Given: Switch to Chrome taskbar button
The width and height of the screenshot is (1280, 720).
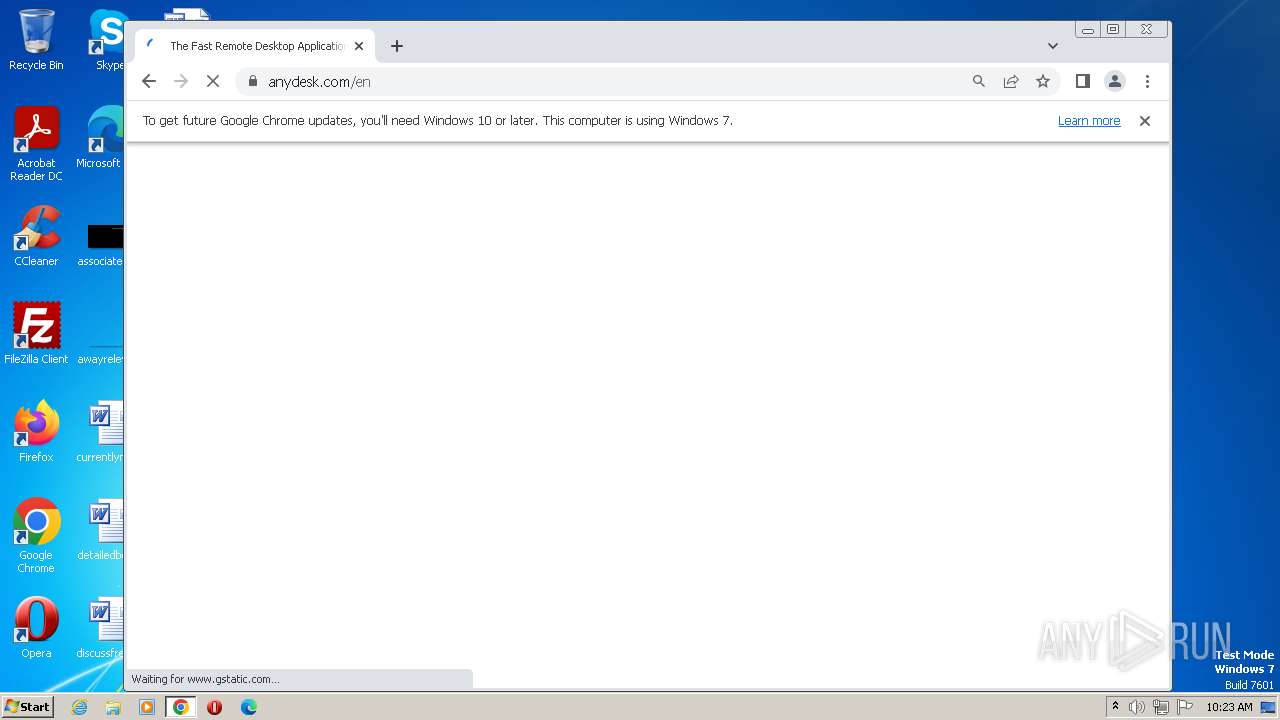Looking at the screenshot, I should pos(181,707).
